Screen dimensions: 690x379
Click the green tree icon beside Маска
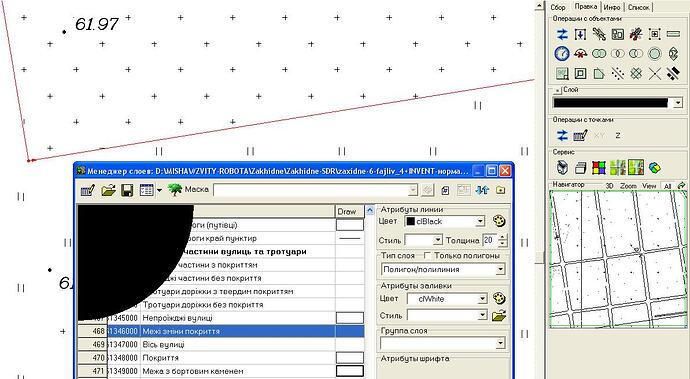click(x=175, y=190)
